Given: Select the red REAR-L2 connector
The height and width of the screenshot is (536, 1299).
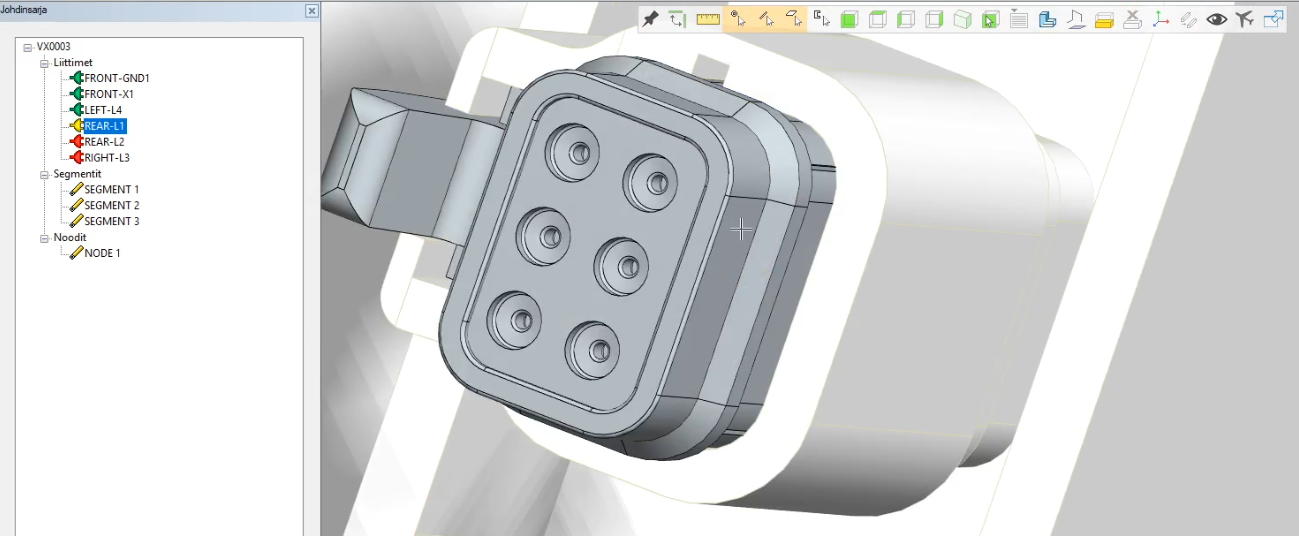Looking at the screenshot, I should pyautogui.click(x=104, y=142).
